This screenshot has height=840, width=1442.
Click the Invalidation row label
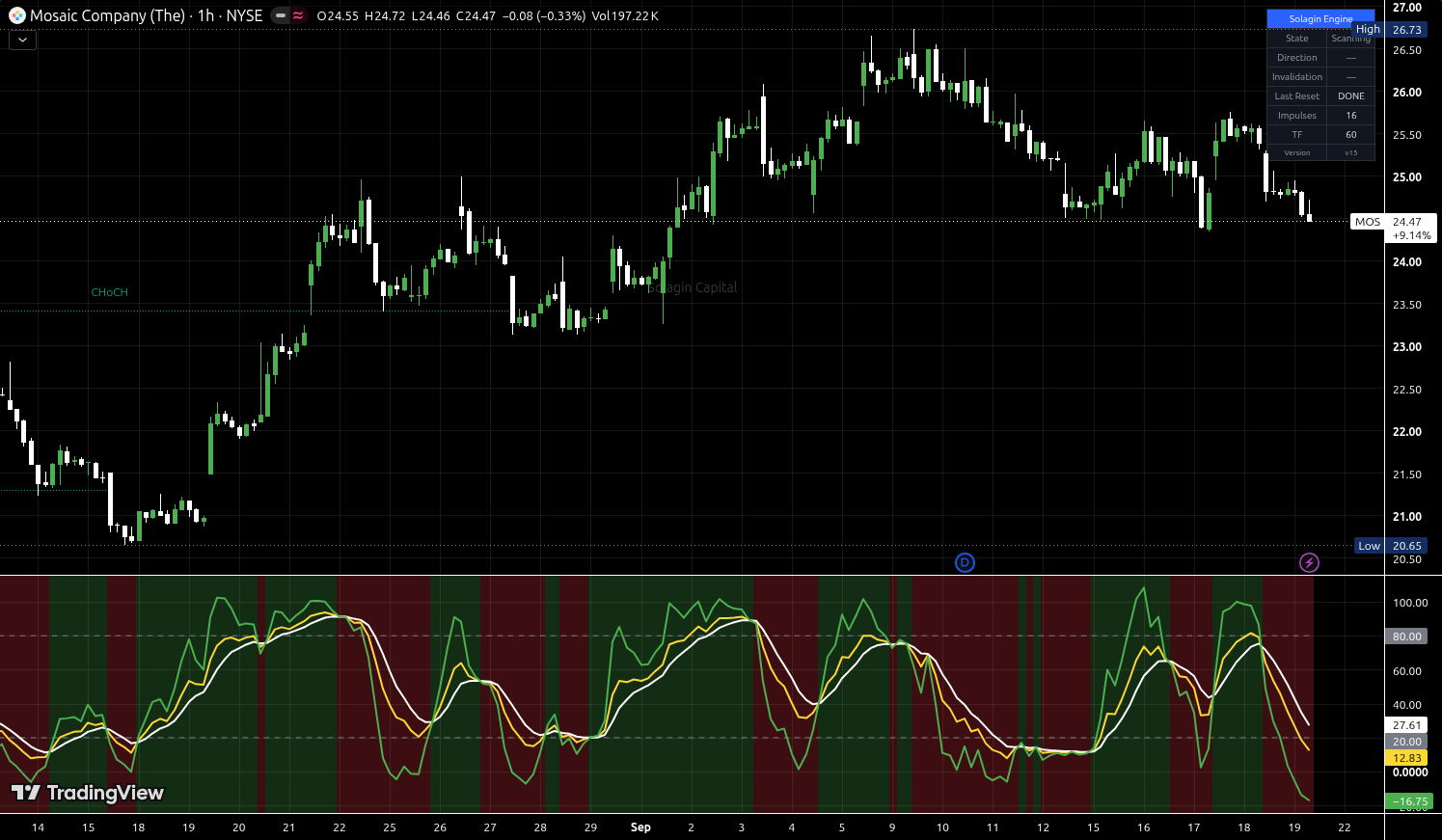(x=1297, y=76)
